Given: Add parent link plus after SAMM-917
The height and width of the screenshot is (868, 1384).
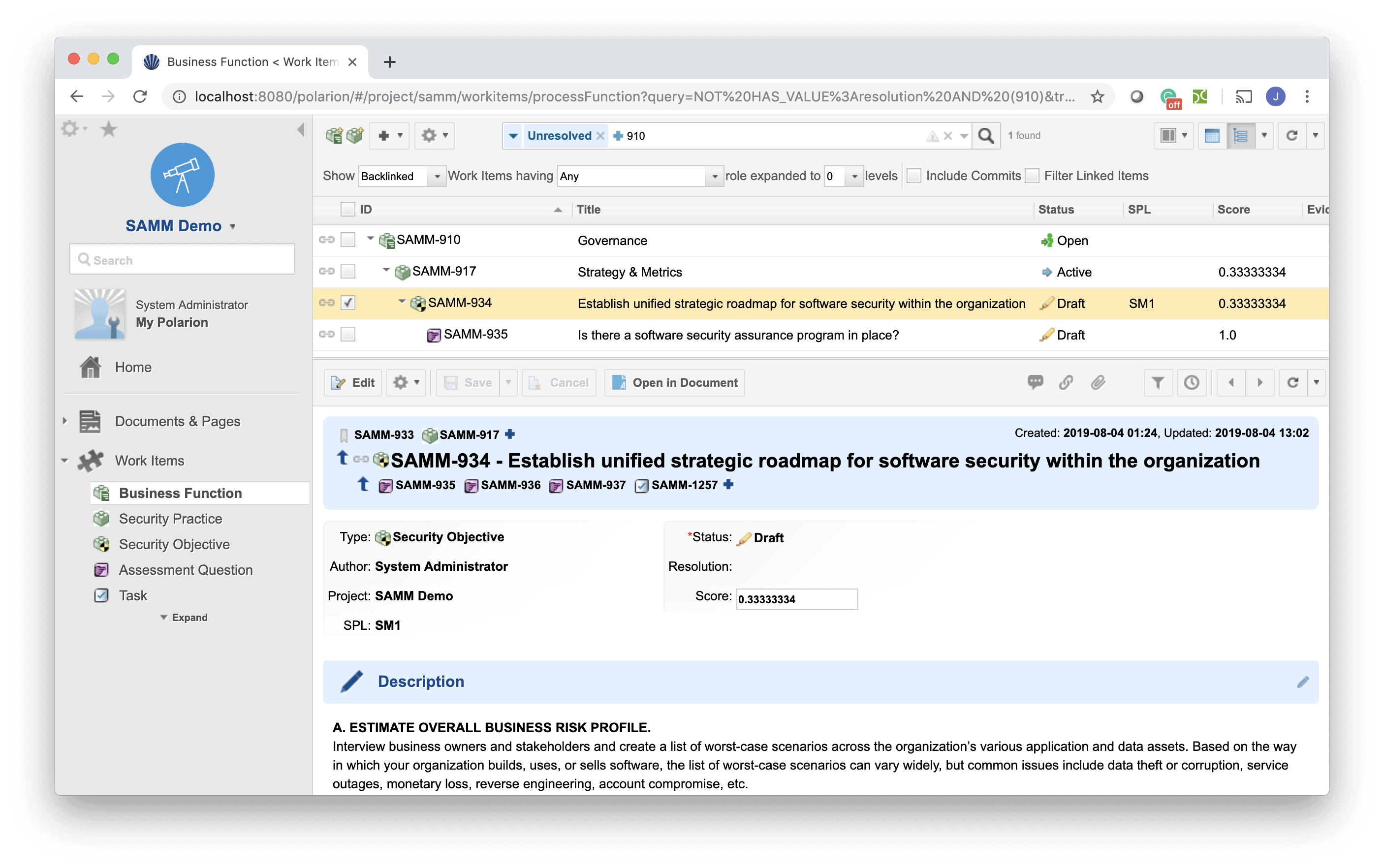Looking at the screenshot, I should [510, 434].
